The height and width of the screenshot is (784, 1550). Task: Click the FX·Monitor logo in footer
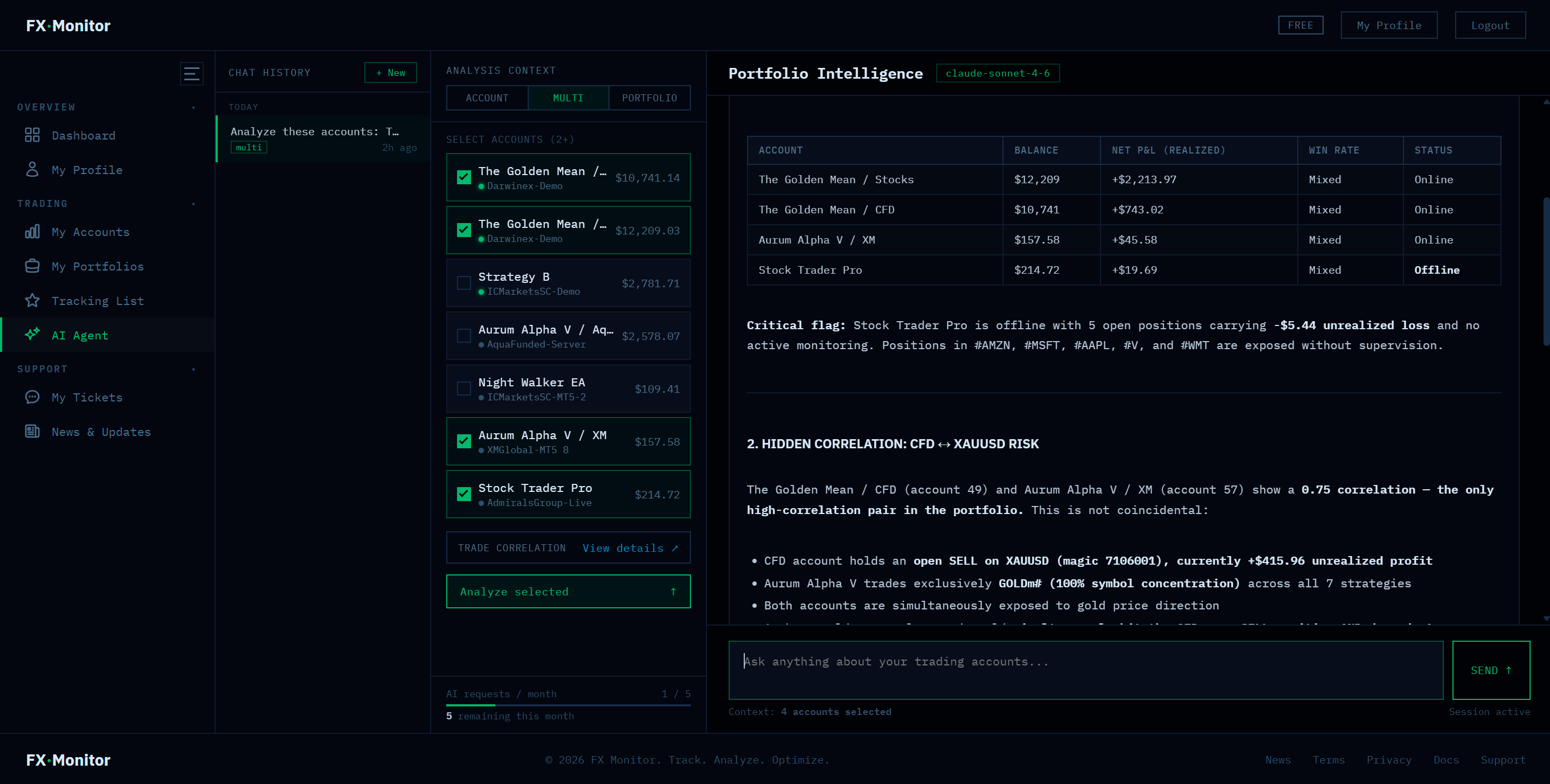[68, 760]
